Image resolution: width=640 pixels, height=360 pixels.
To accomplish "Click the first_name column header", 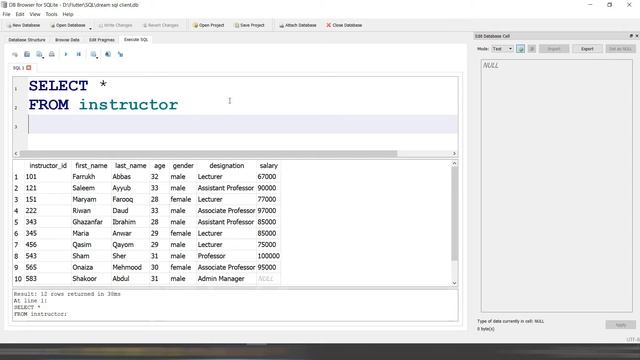I will [x=91, y=166].
